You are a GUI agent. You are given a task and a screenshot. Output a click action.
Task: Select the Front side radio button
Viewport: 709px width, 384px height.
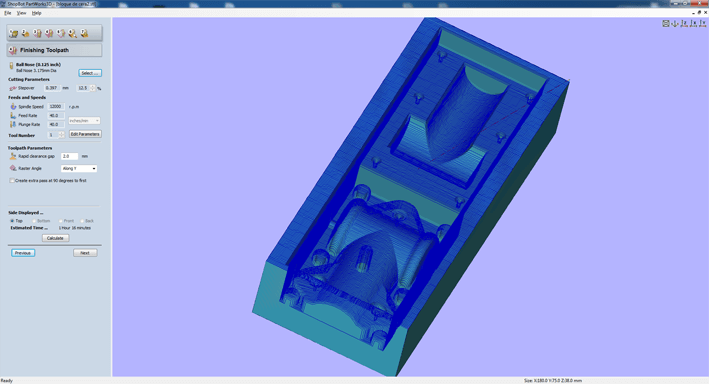pos(61,221)
